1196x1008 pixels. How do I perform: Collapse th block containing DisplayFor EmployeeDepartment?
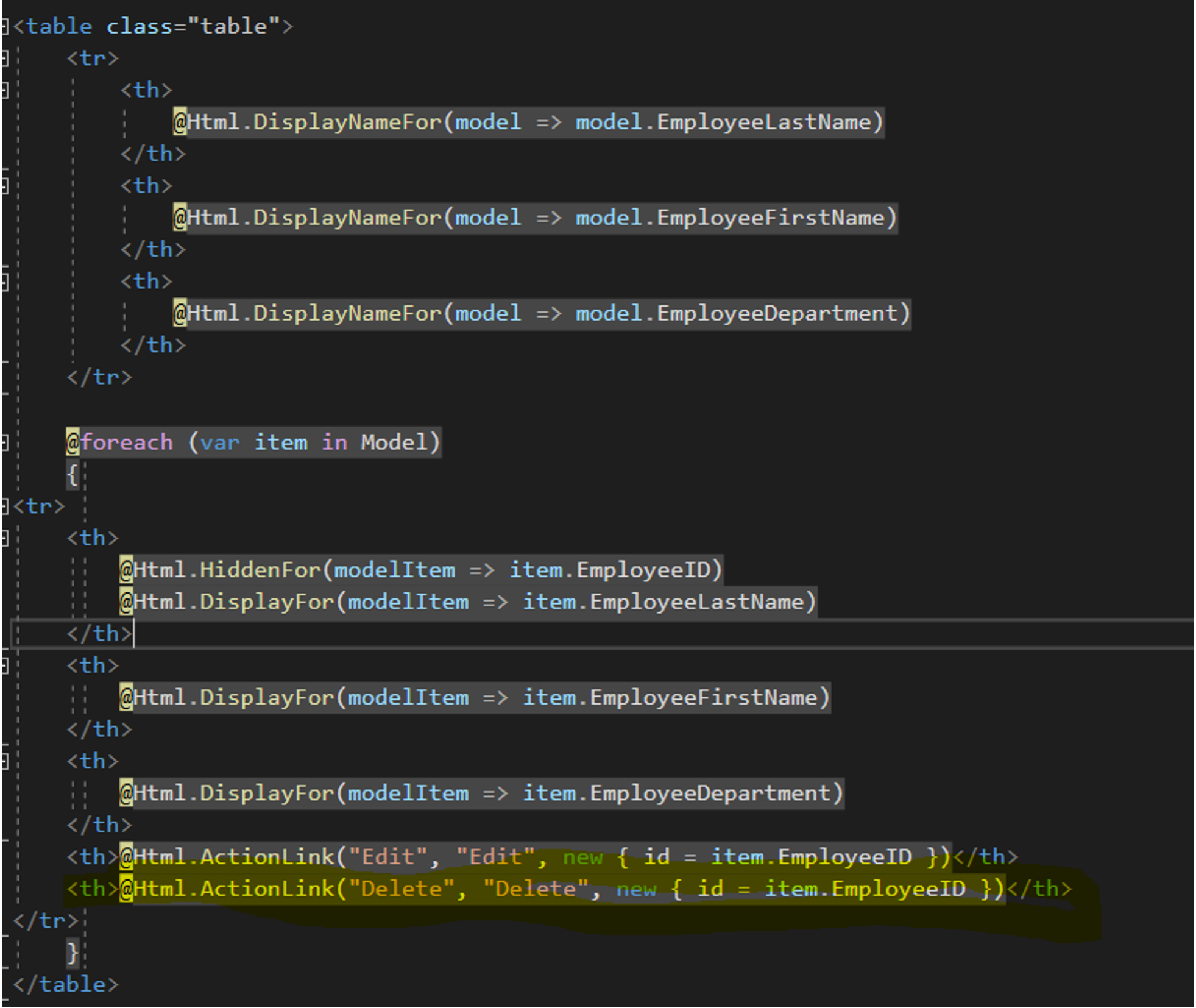point(5,761)
